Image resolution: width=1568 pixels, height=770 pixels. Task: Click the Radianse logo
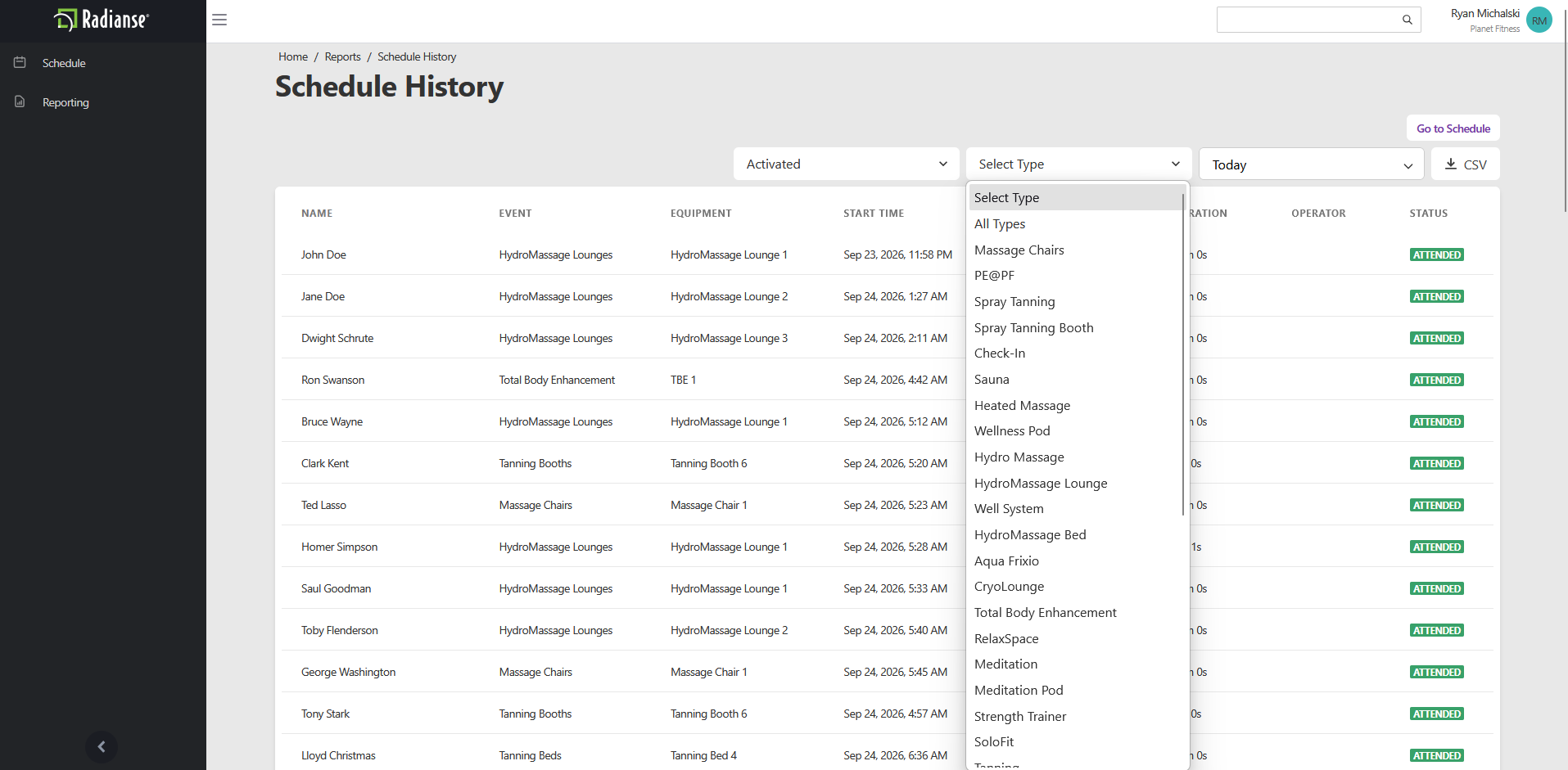pos(102,20)
